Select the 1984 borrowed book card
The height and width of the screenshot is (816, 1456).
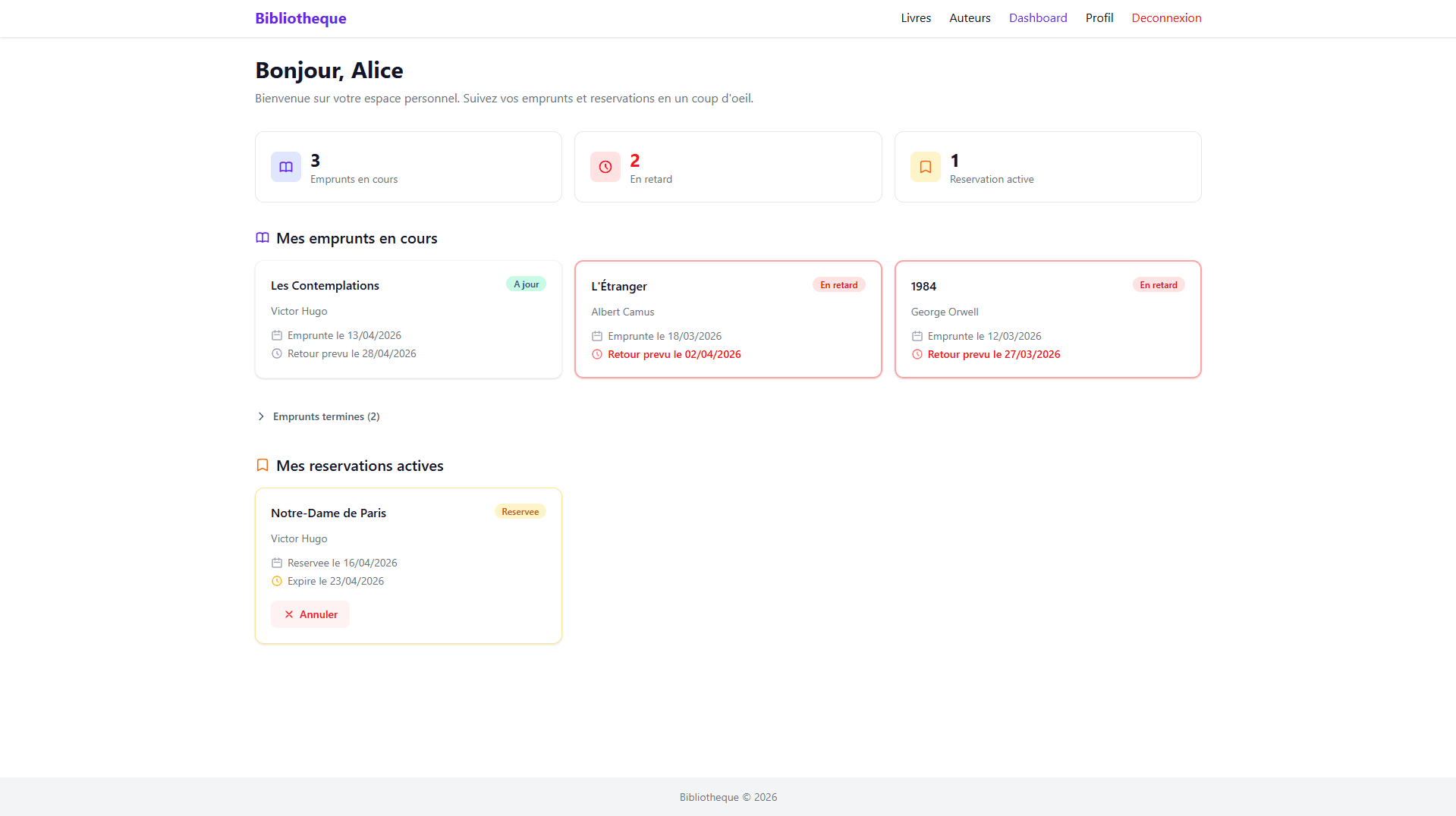[1047, 319]
